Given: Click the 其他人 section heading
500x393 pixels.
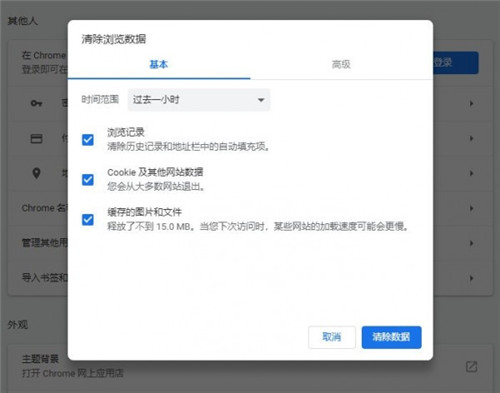Looking at the screenshot, I should [23, 21].
